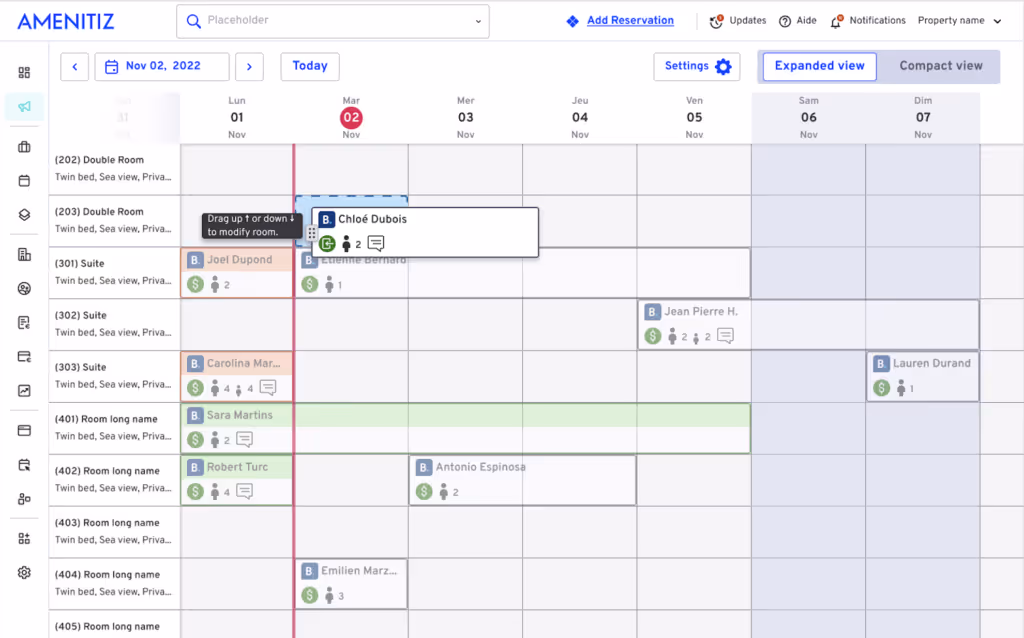1024x638 pixels.
Task: Select the Mar 02 Nov day header
Action: pos(351,118)
